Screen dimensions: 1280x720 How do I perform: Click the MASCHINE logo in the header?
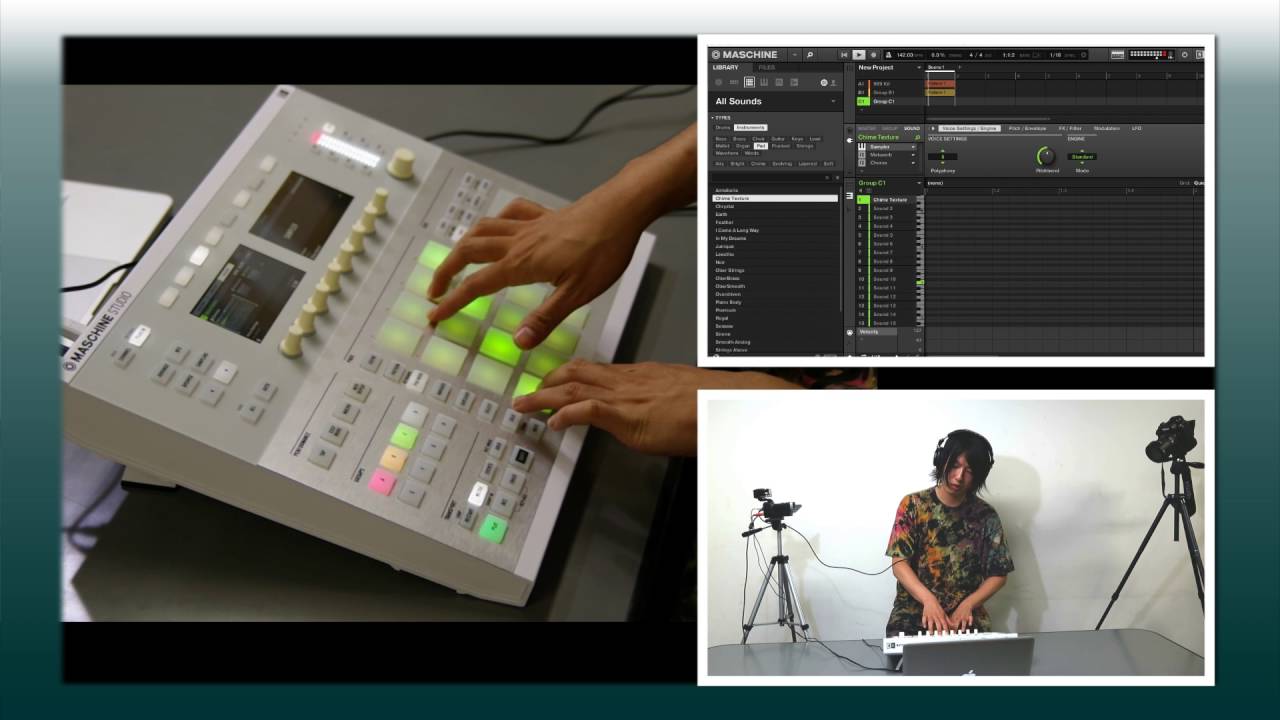click(x=745, y=55)
